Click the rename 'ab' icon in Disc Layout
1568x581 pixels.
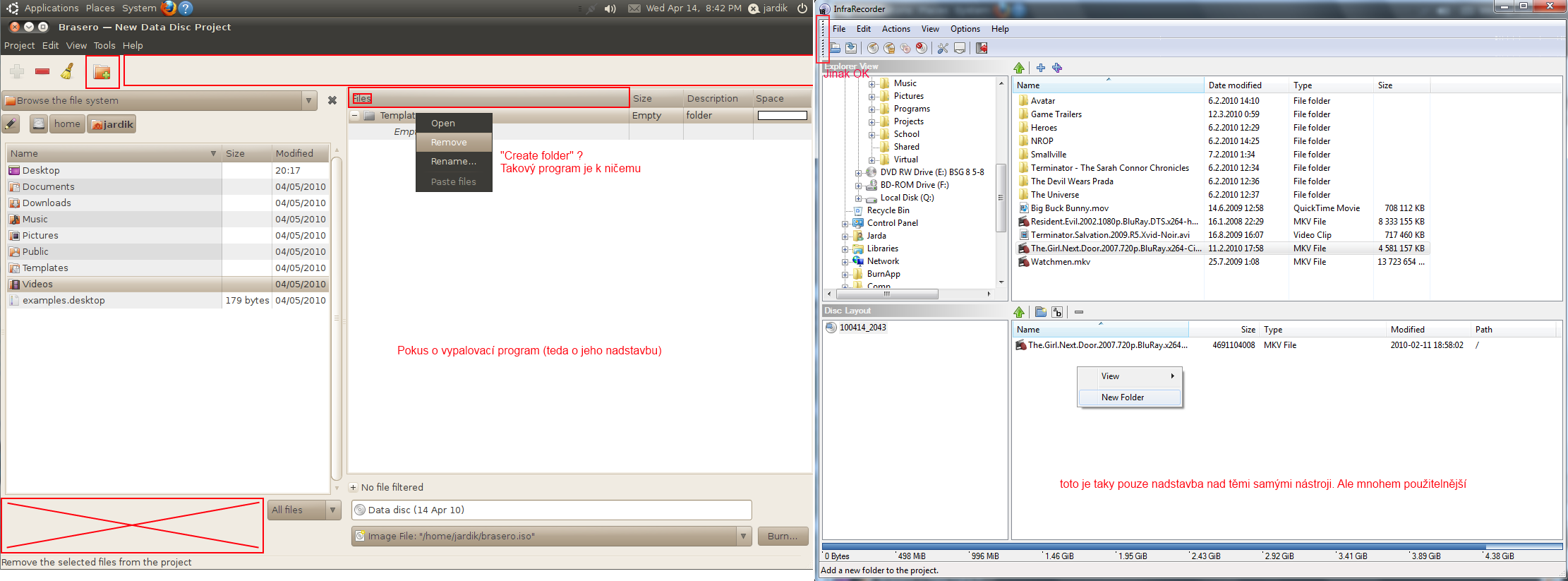tap(1057, 312)
